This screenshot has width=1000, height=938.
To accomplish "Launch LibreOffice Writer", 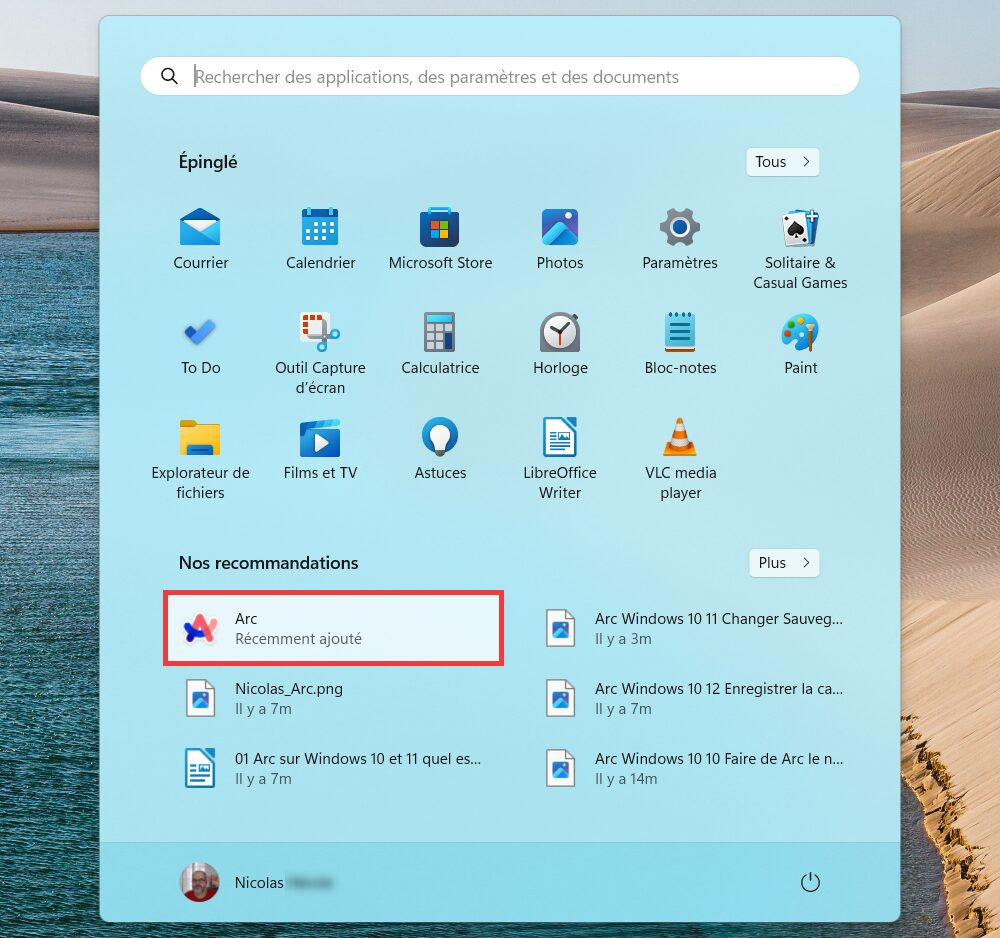I will tap(560, 458).
